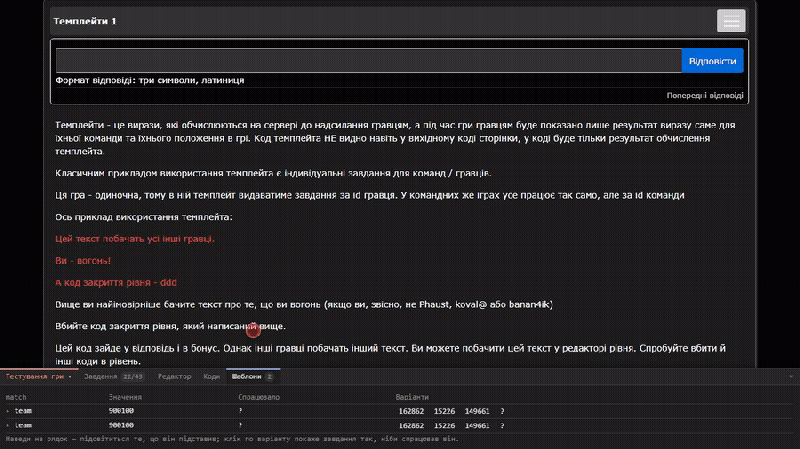Switch to the Коди tab

click(211, 377)
